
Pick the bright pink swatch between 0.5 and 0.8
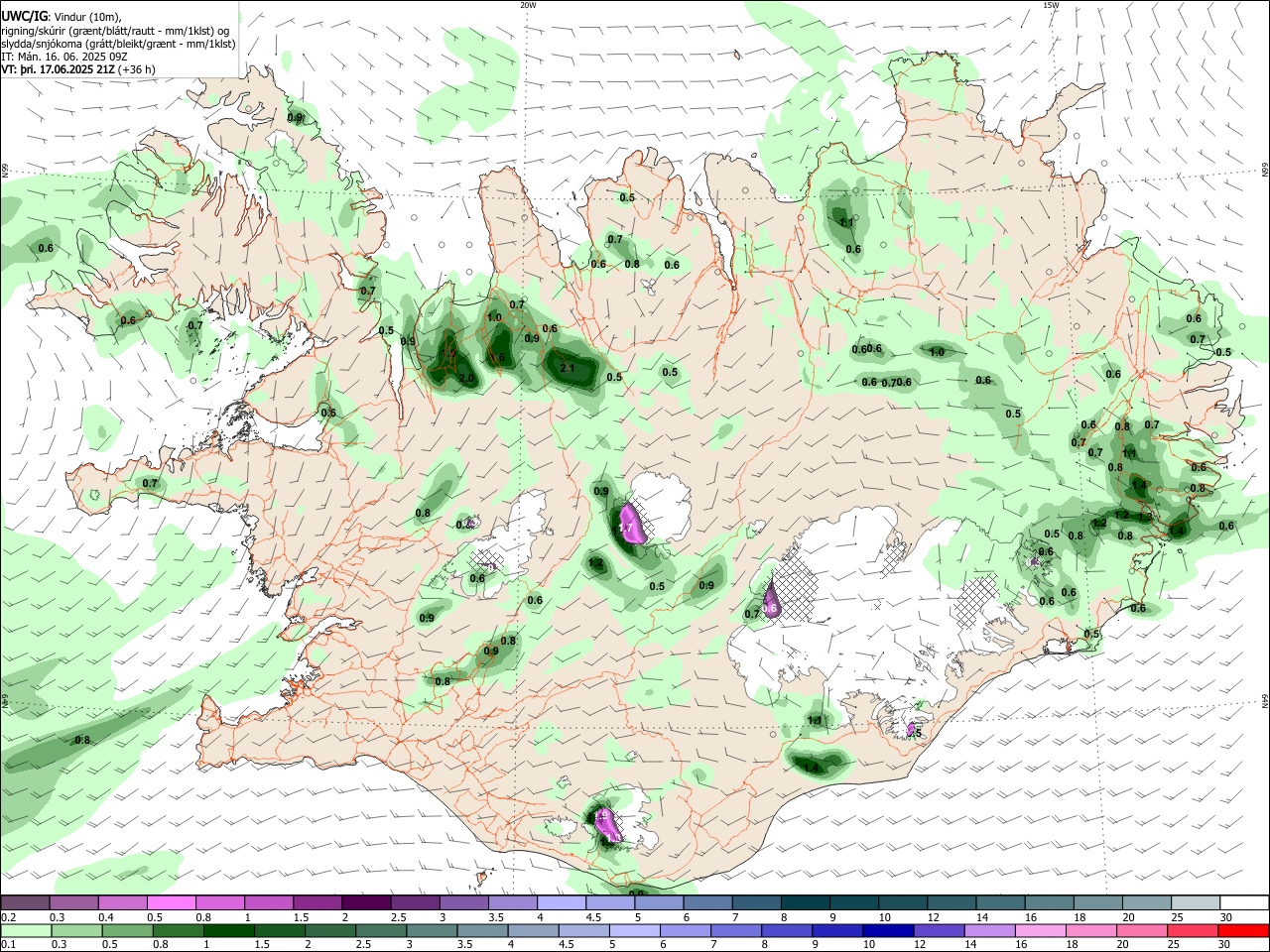coord(171,902)
